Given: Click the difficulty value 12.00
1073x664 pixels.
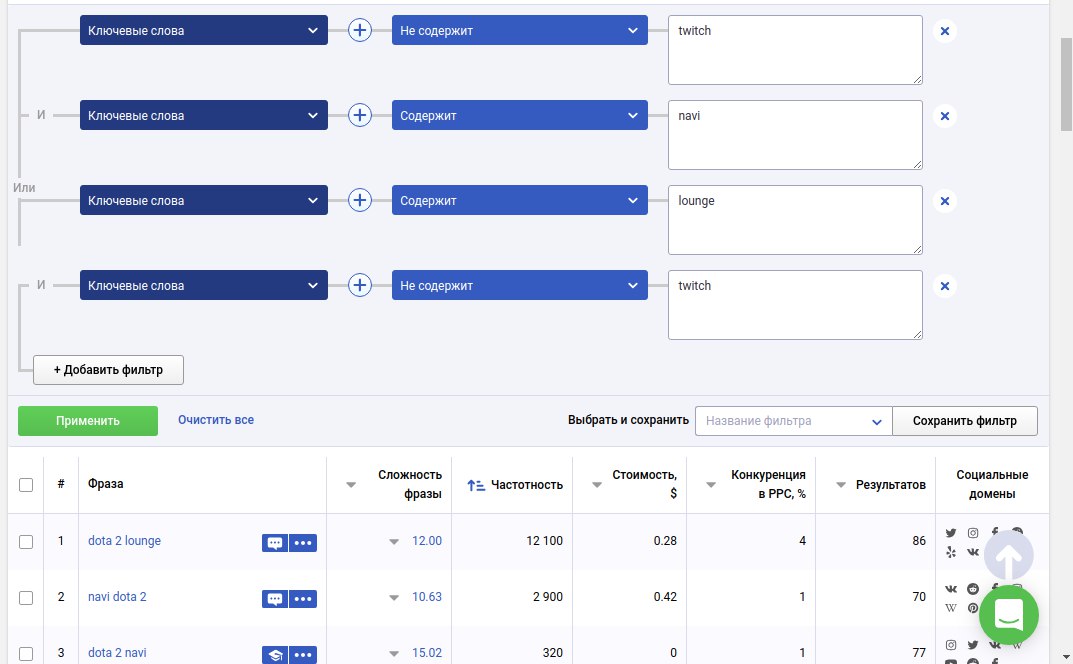Looking at the screenshot, I should [427, 541].
